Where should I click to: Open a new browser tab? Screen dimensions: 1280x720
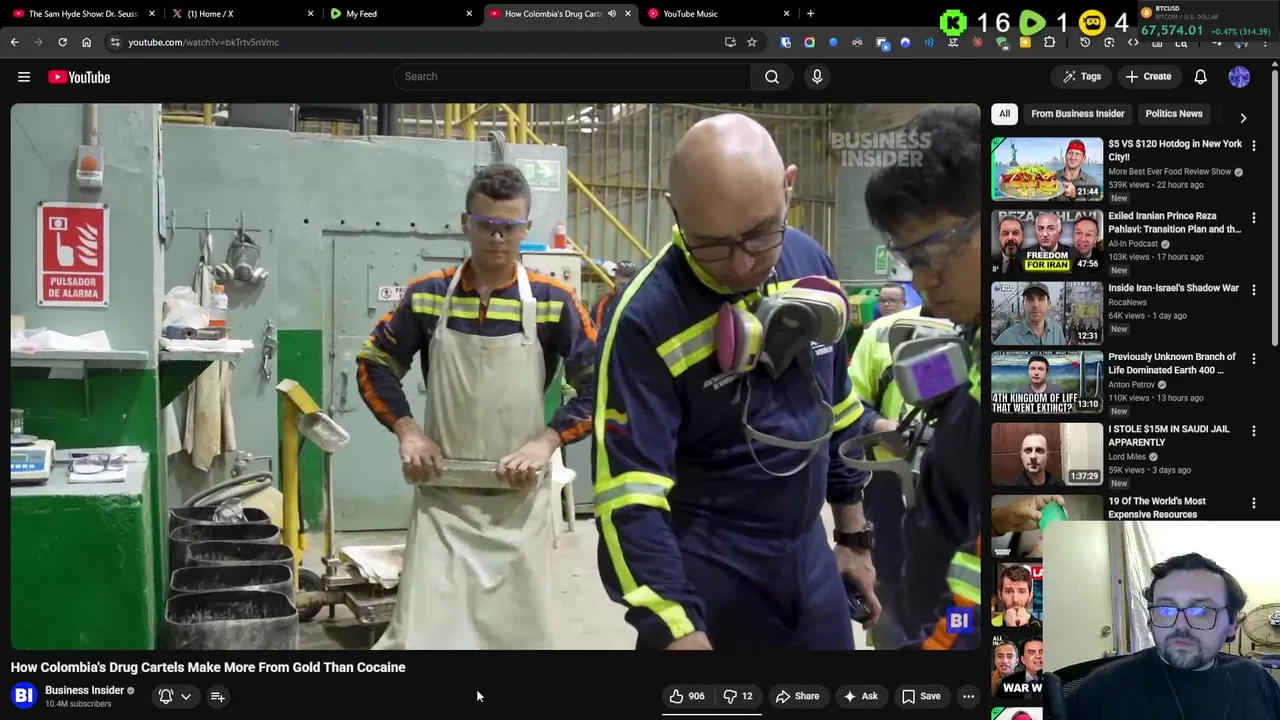[x=810, y=14]
